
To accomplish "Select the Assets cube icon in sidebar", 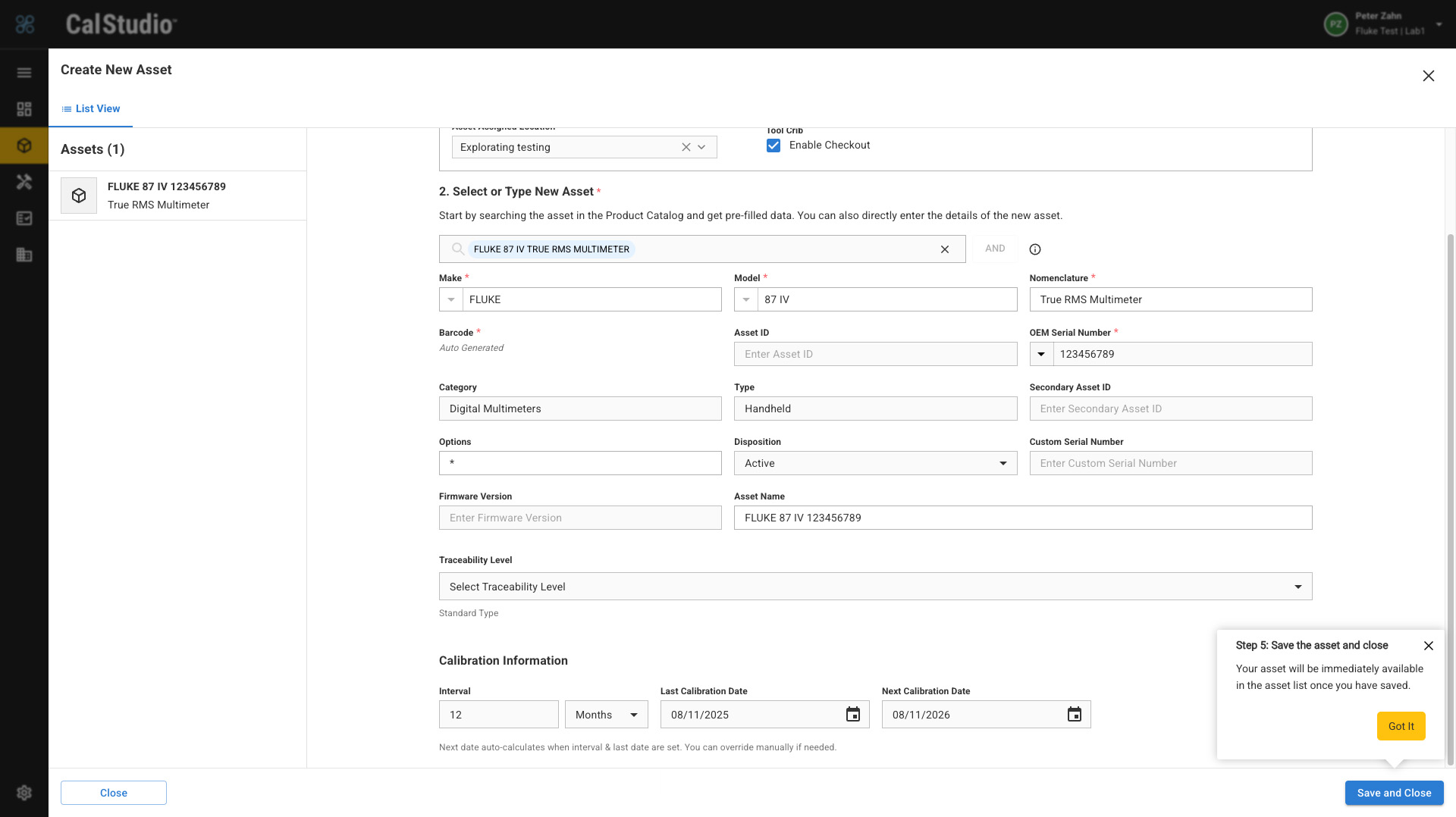I will tap(24, 146).
